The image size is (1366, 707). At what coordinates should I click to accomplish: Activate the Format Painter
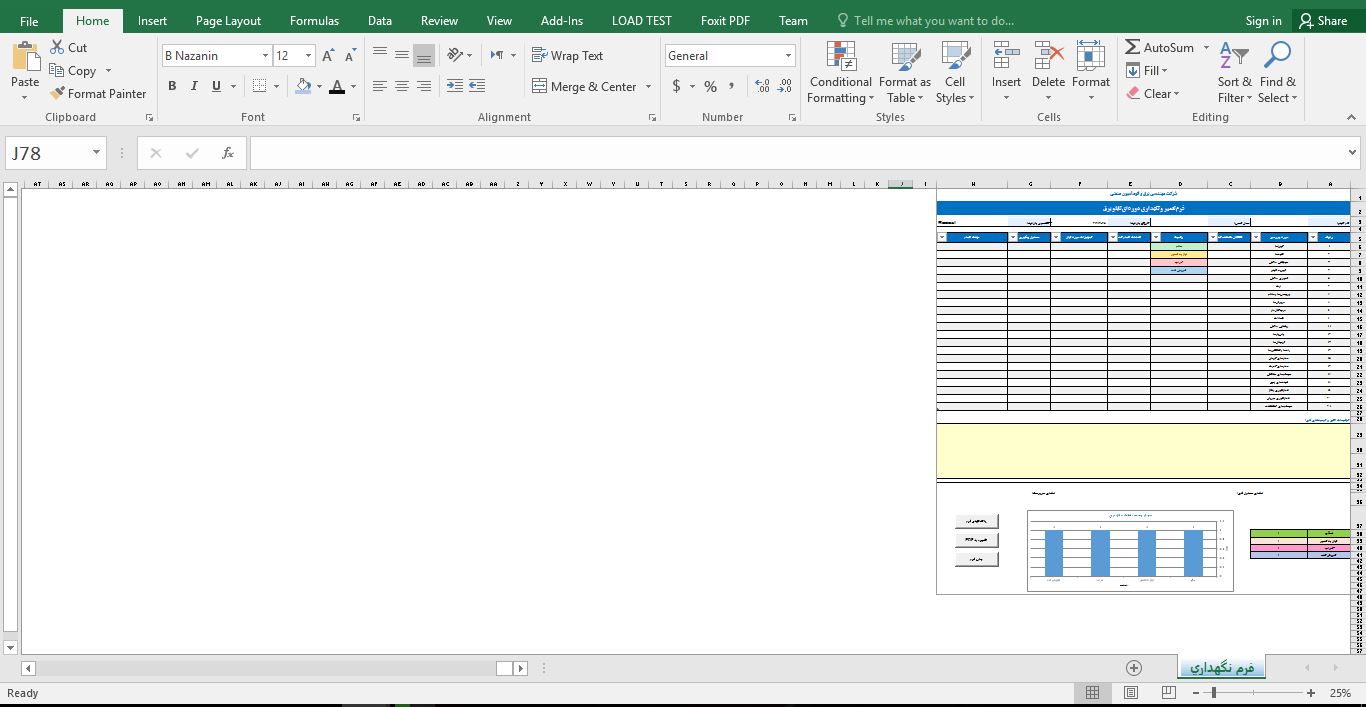(98, 93)
